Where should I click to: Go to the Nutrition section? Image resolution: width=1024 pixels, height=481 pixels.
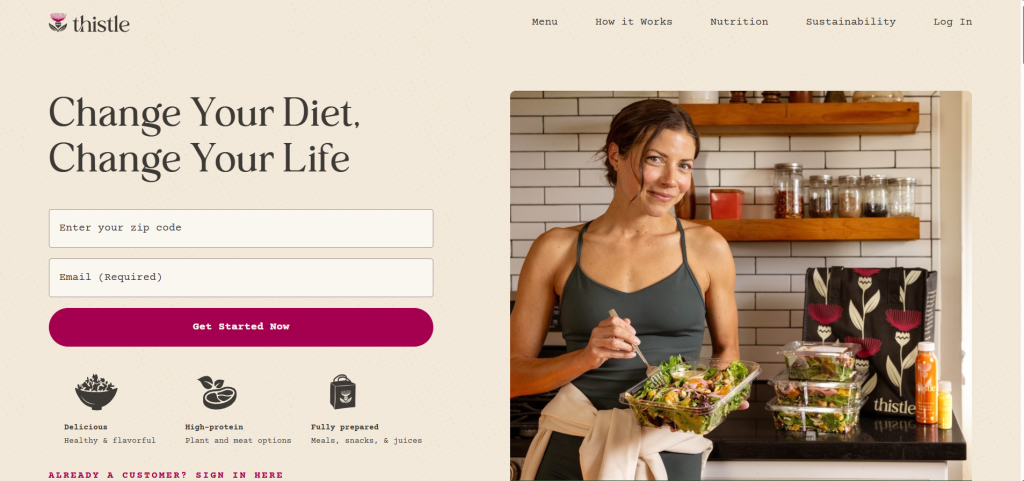coord(739,22)
